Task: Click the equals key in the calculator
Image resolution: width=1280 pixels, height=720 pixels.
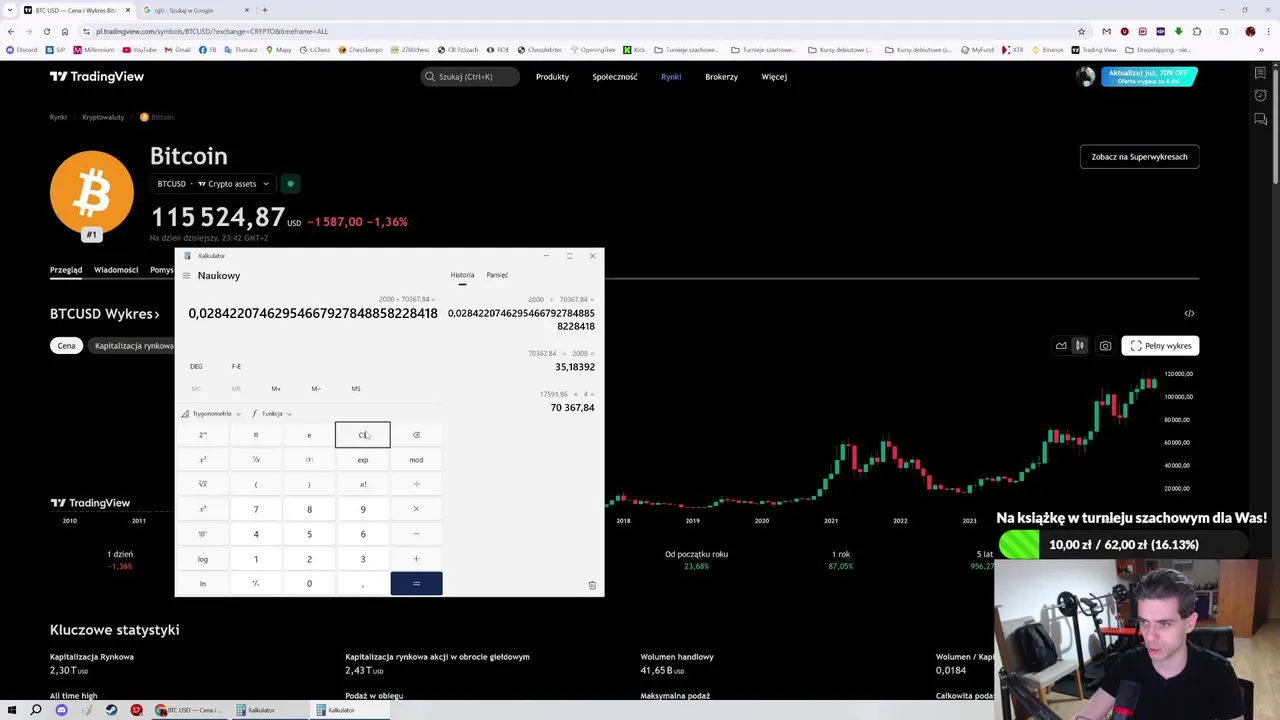Action: point(416,583)
